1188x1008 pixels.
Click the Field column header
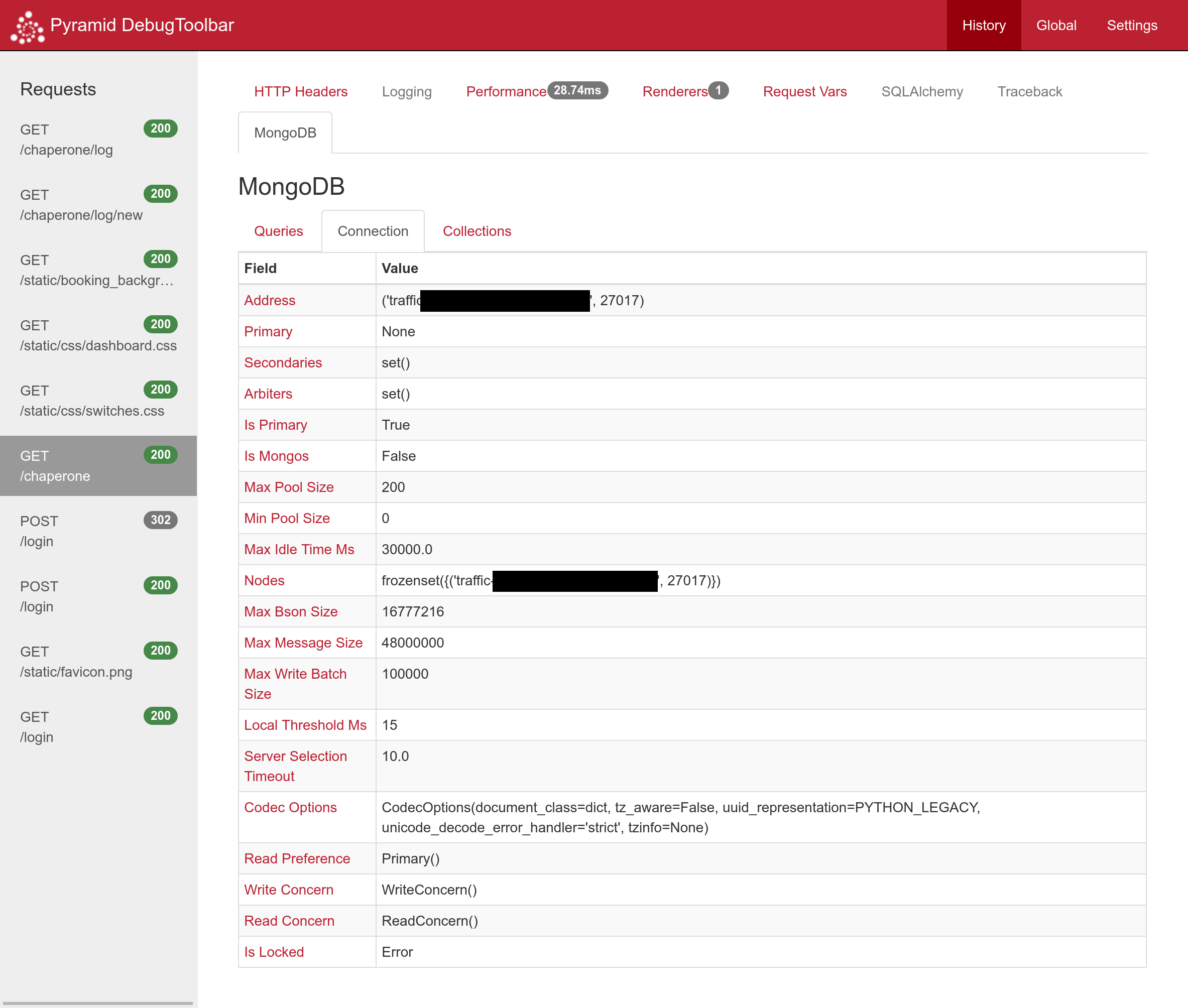tap(260, 269)
